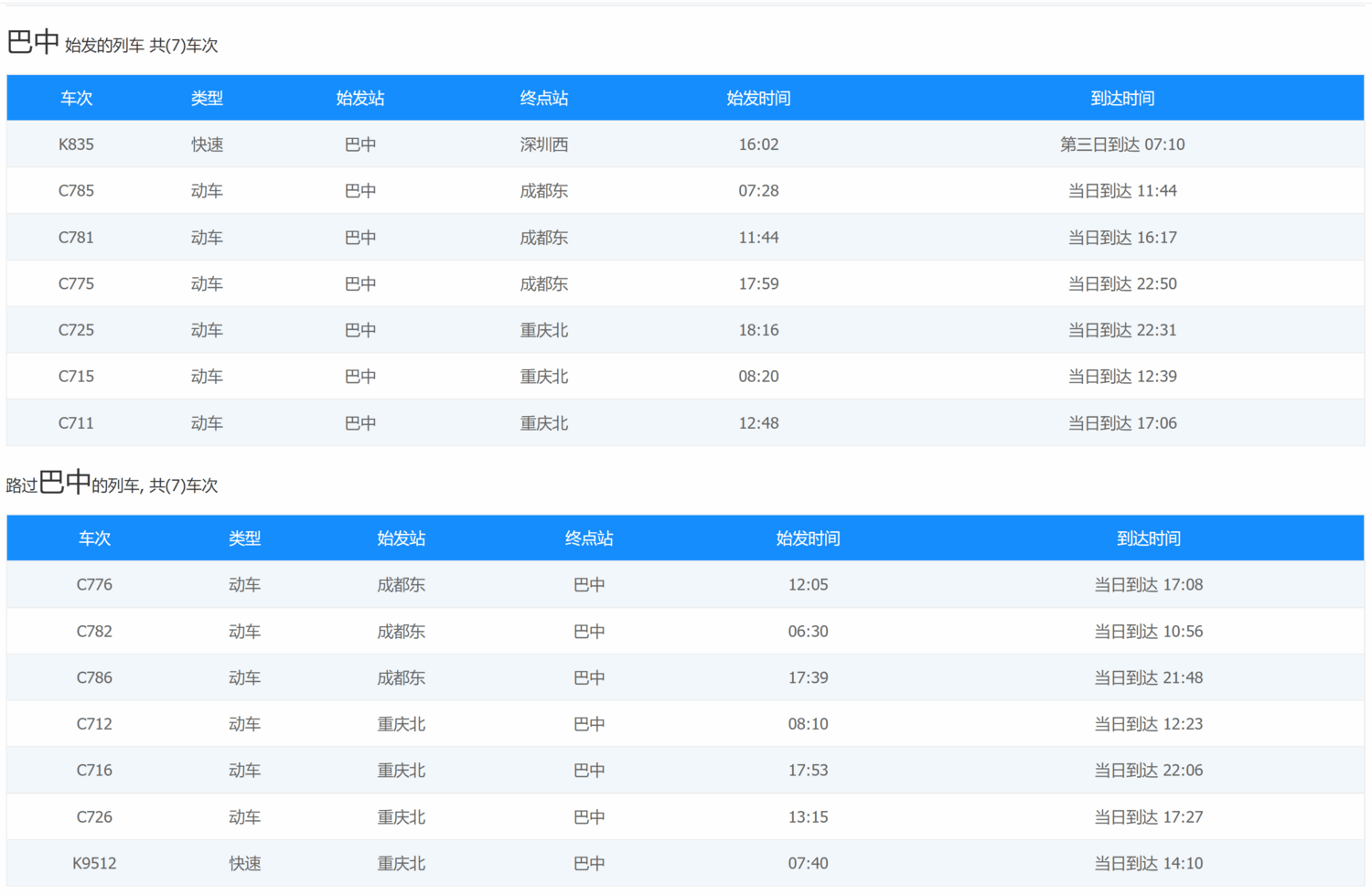Click 始发时间 header in first table

758,99
